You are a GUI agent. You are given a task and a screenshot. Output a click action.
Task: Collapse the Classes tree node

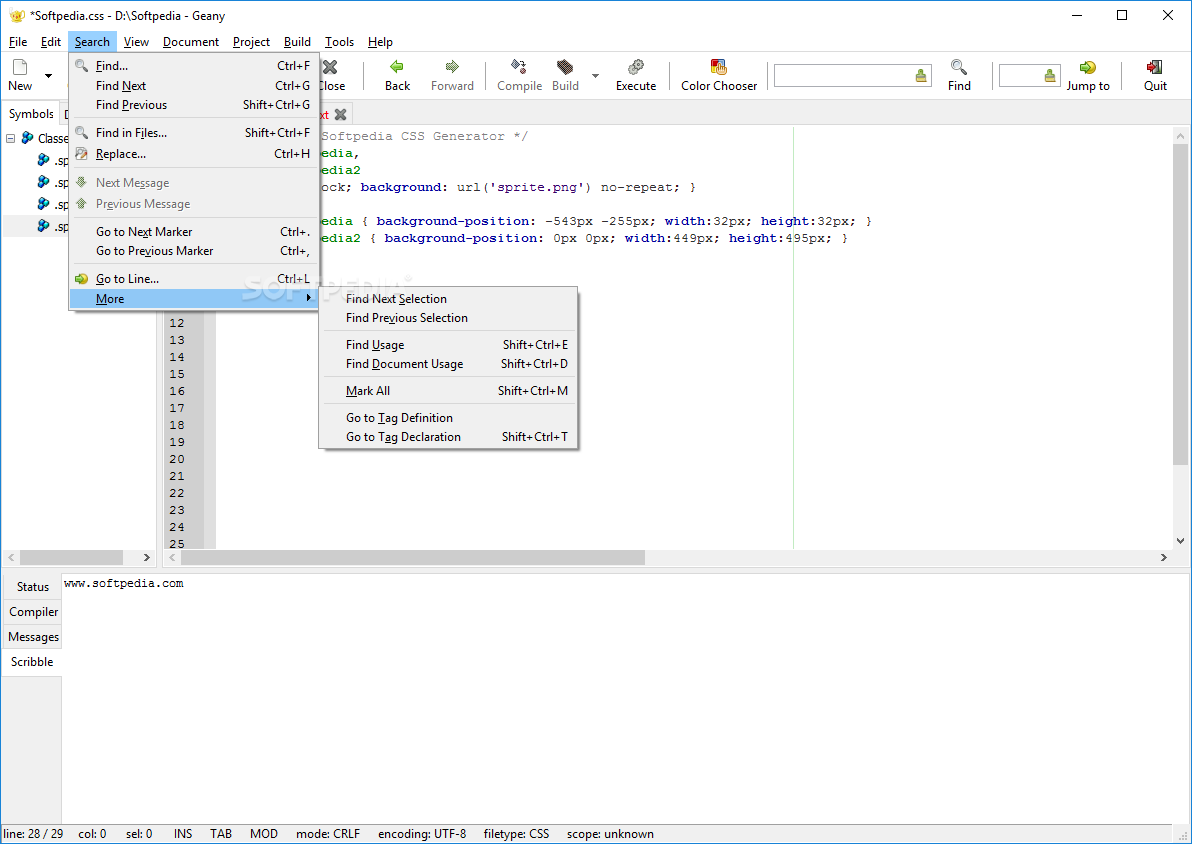(x=11, y=139)
